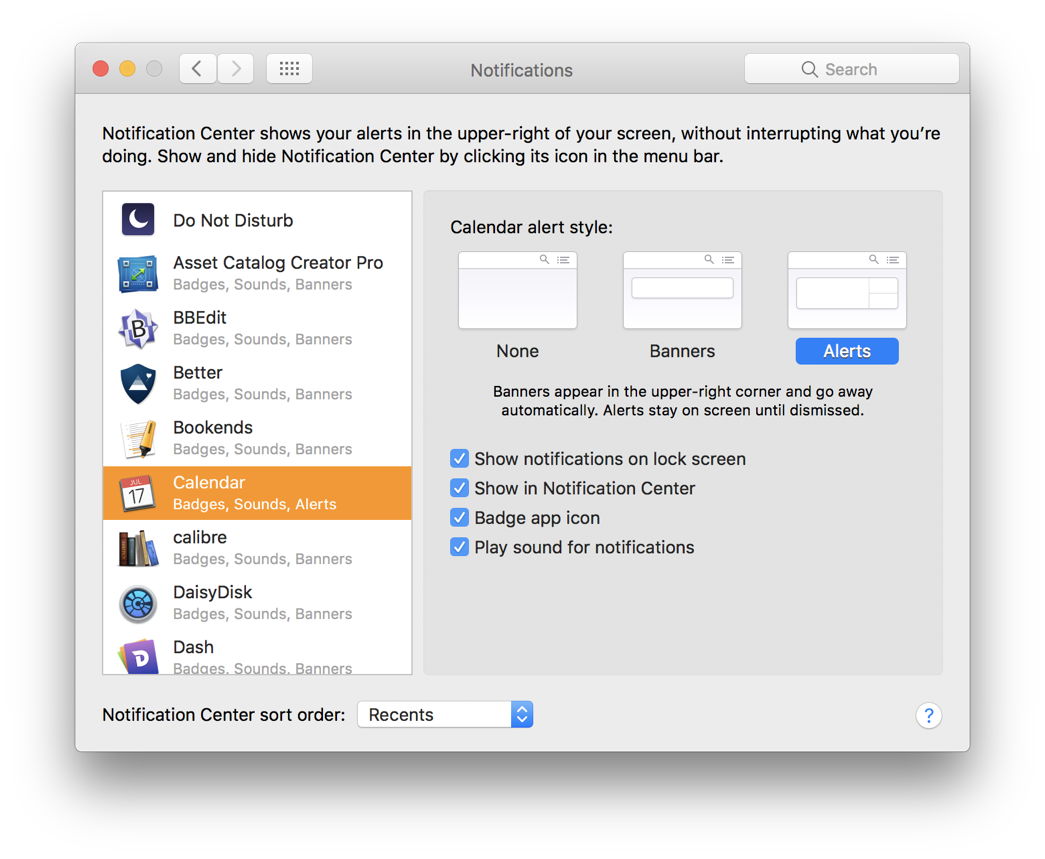Click the calibre books app icon
The height and width of the screenshot is (859, 1045).
tap(137, 547)
